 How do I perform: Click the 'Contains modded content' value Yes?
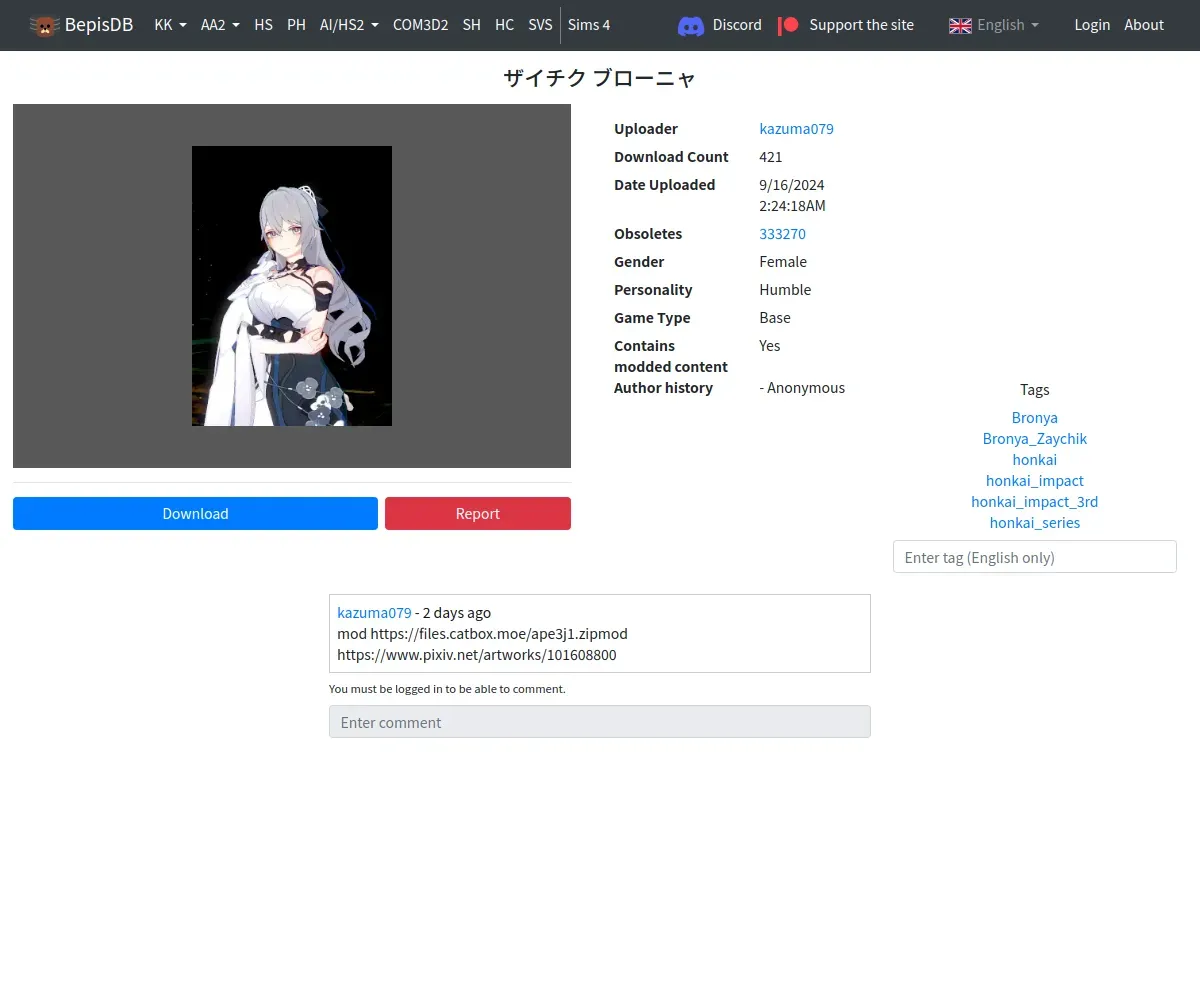tap(770, 346)
